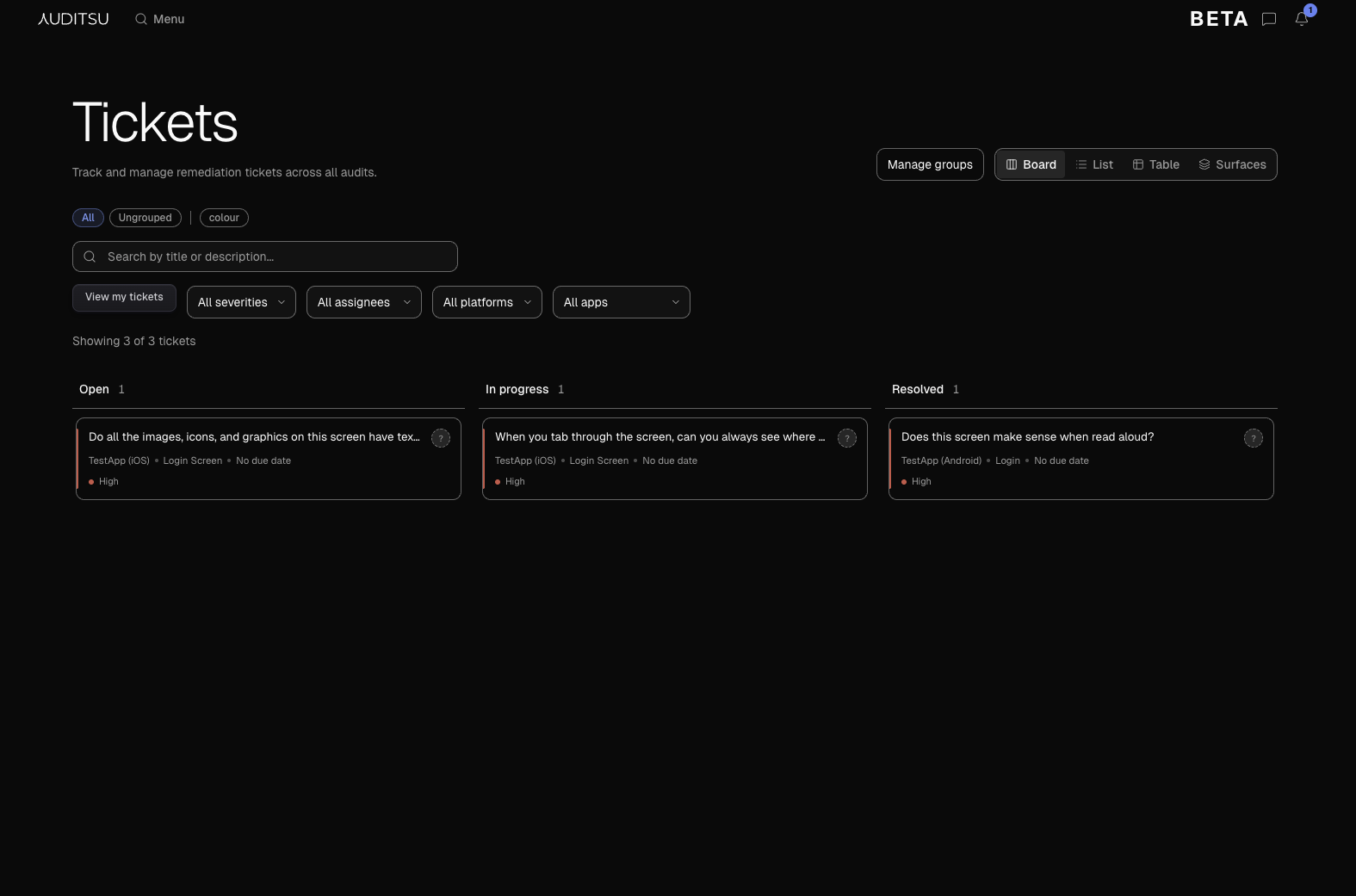Click the magnifier icon in search box

pos(90,256)
